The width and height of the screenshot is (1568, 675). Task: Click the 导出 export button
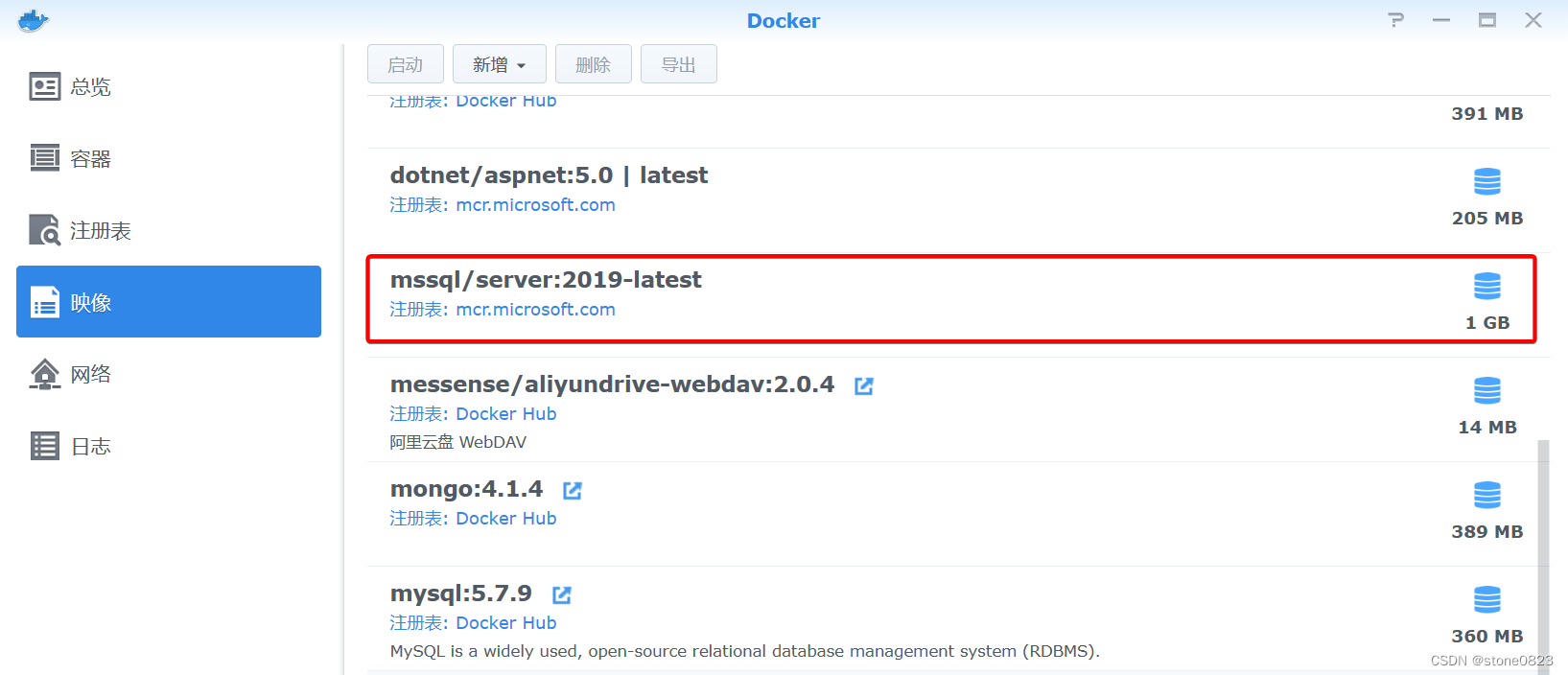(679, 64)
